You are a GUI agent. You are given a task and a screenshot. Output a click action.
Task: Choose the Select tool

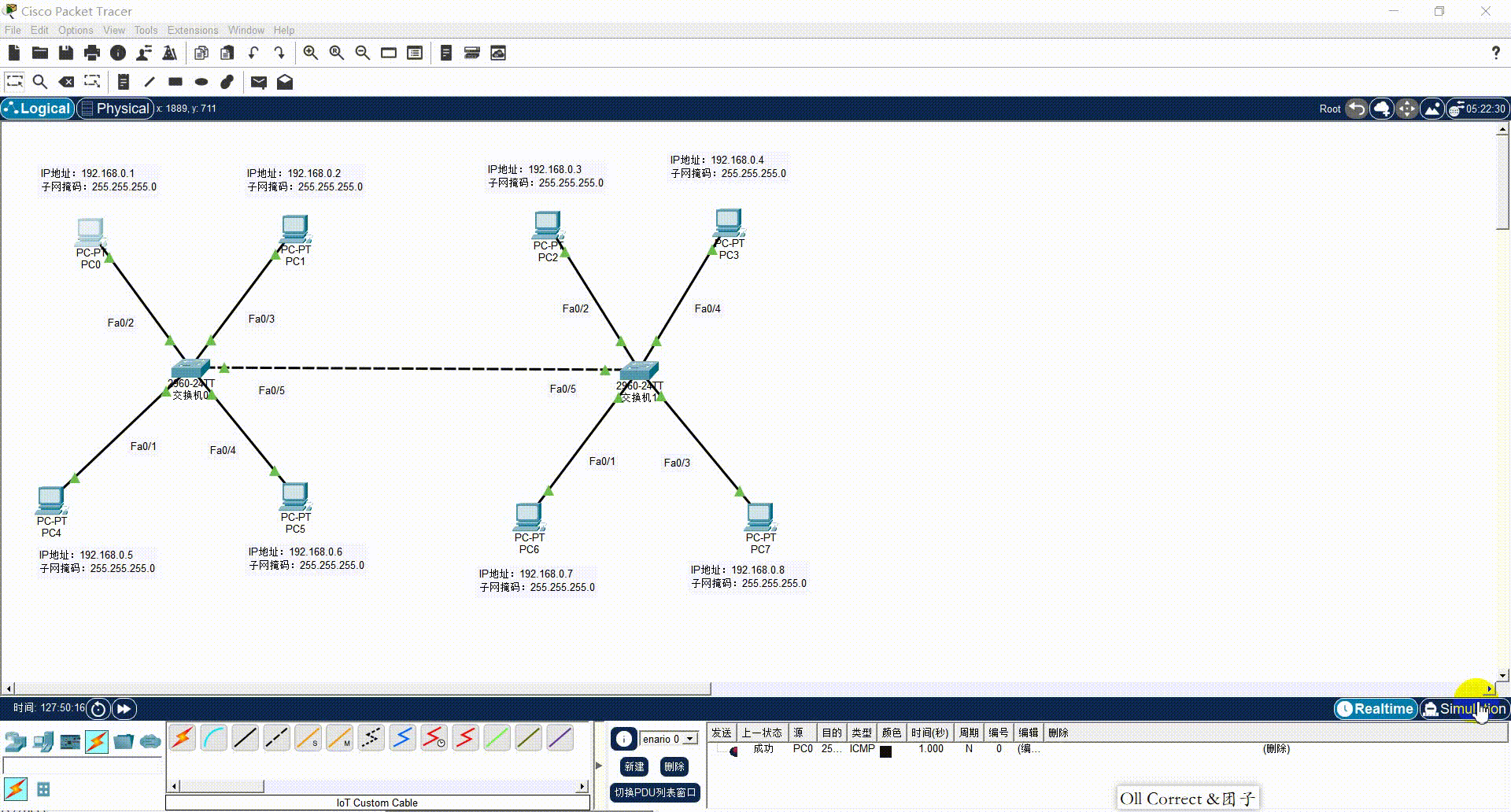point(14,81)
